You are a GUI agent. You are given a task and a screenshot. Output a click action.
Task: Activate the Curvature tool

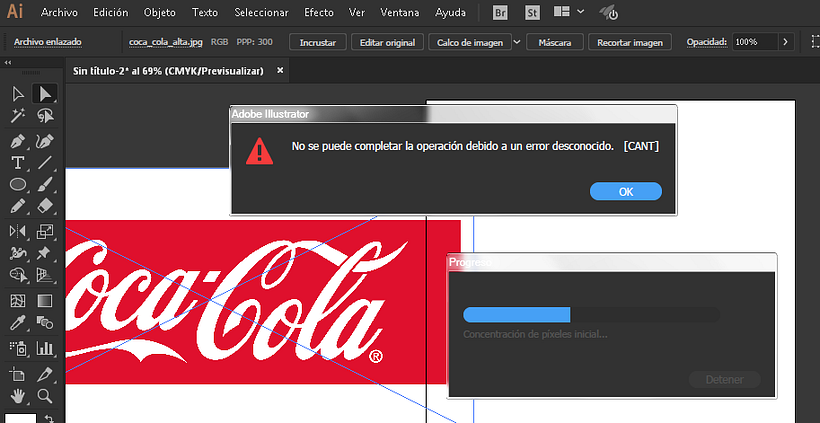pos(45,141)
